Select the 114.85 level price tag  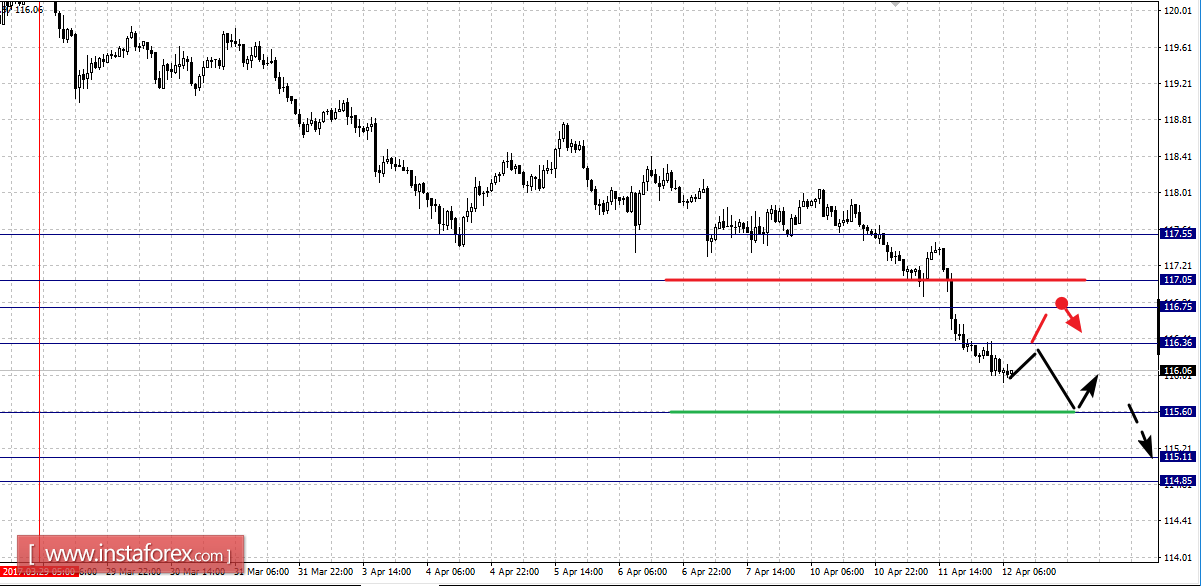coord(1177,481)
